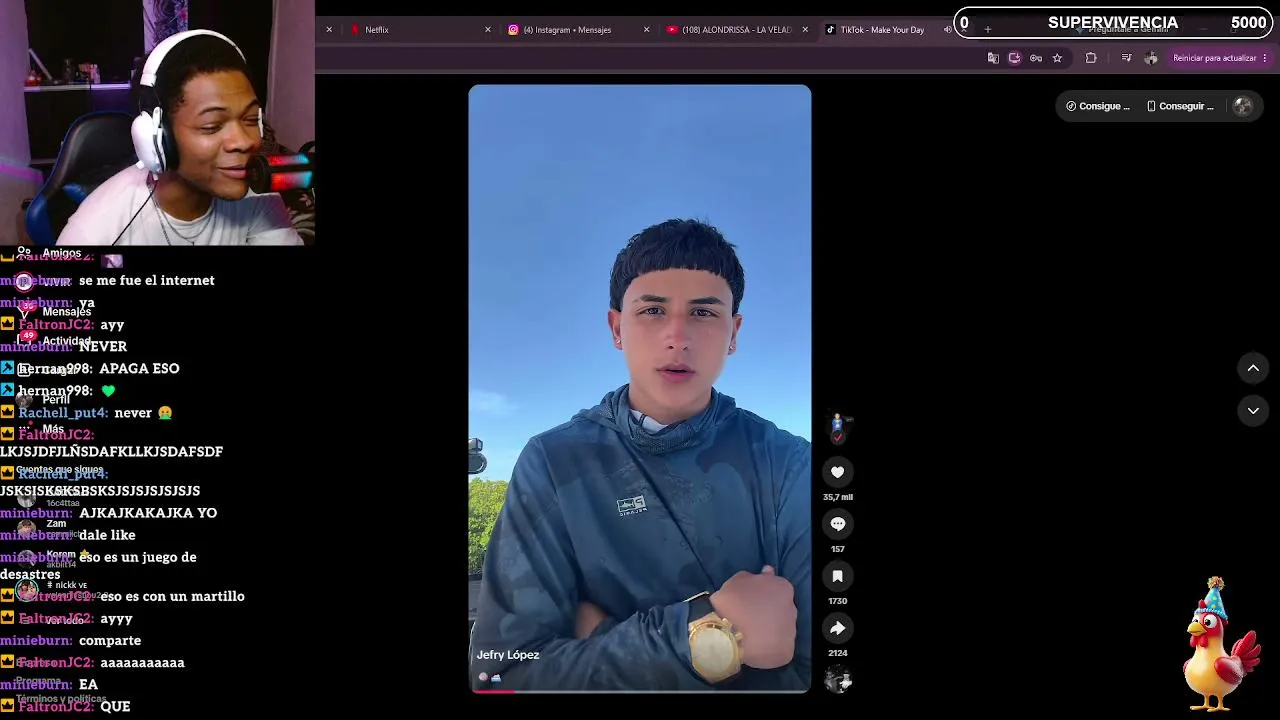Go to the next video with the down chevron
This screenshot has width=1280, height=720.
point(1253,411)
